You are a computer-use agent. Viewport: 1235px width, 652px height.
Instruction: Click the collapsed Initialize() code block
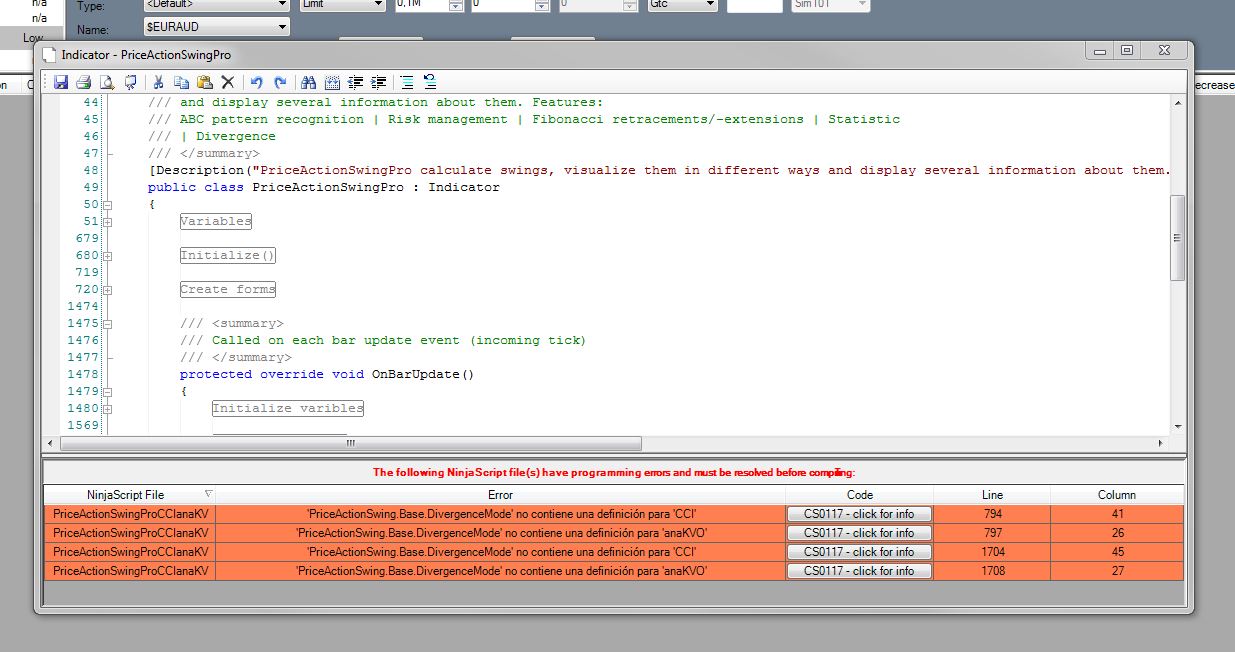(228, 256)
